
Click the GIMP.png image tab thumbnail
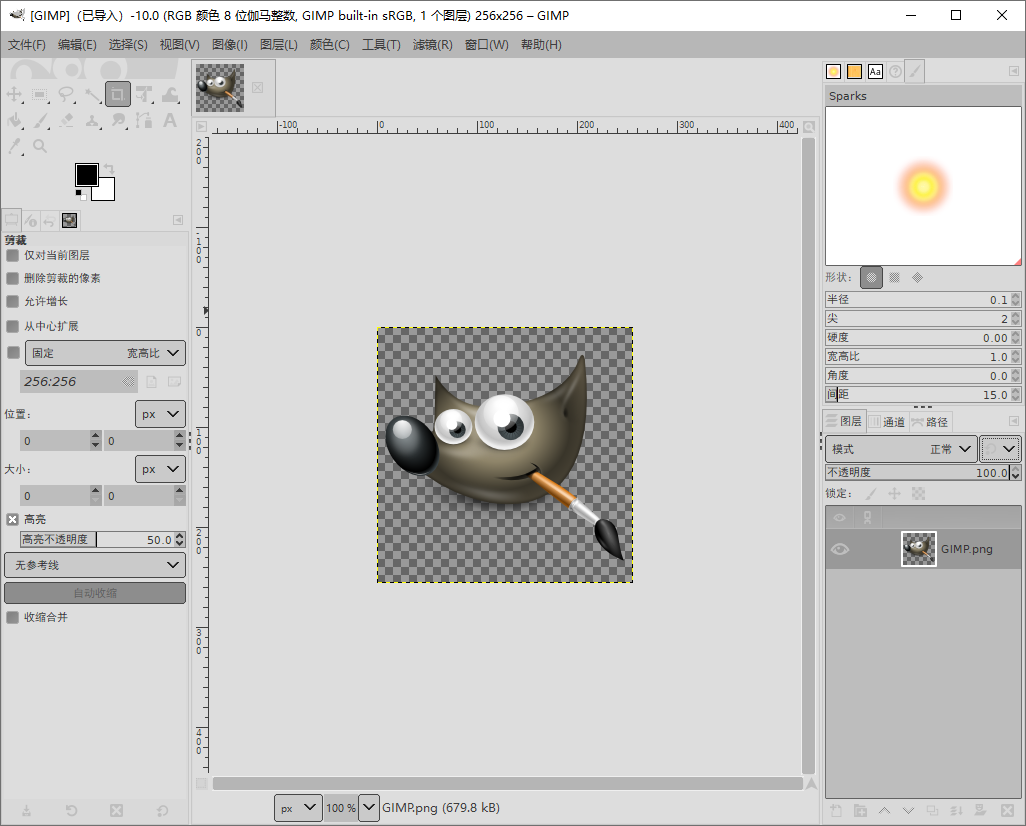pyautogui.click(x=220, y=87)
